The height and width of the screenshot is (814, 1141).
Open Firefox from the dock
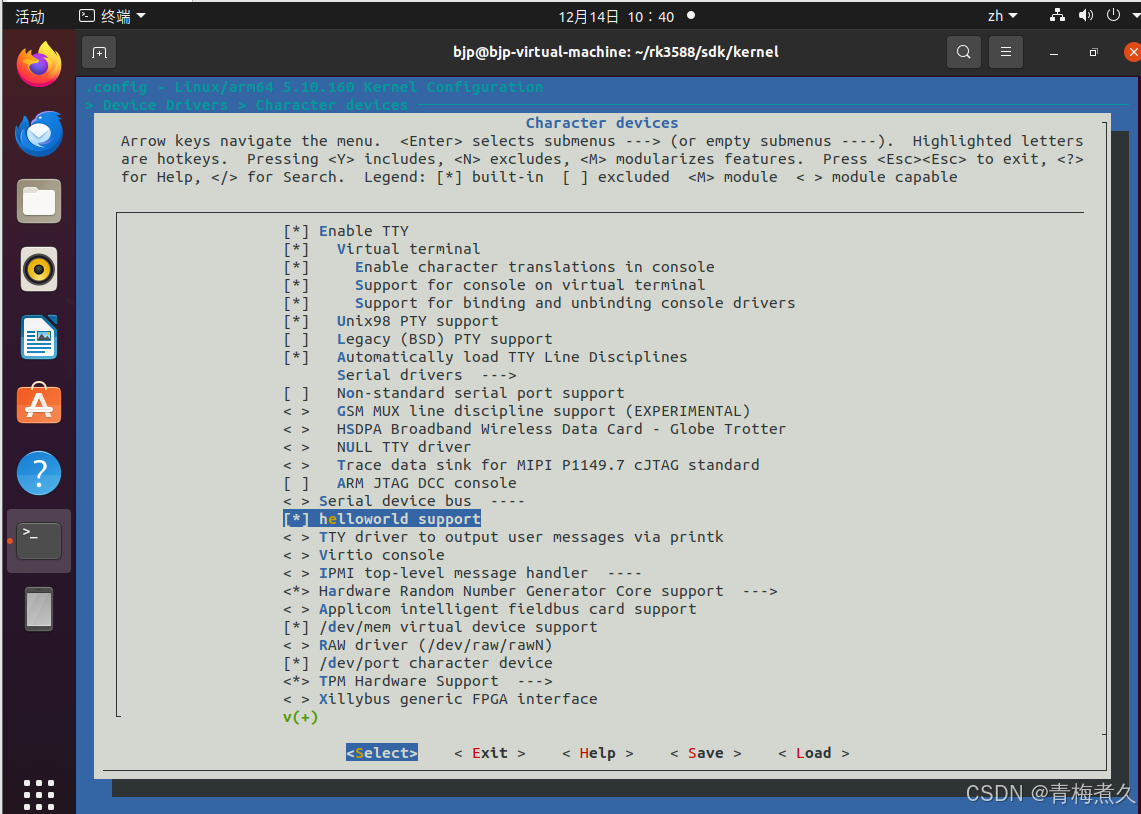(x=39, y=64)
